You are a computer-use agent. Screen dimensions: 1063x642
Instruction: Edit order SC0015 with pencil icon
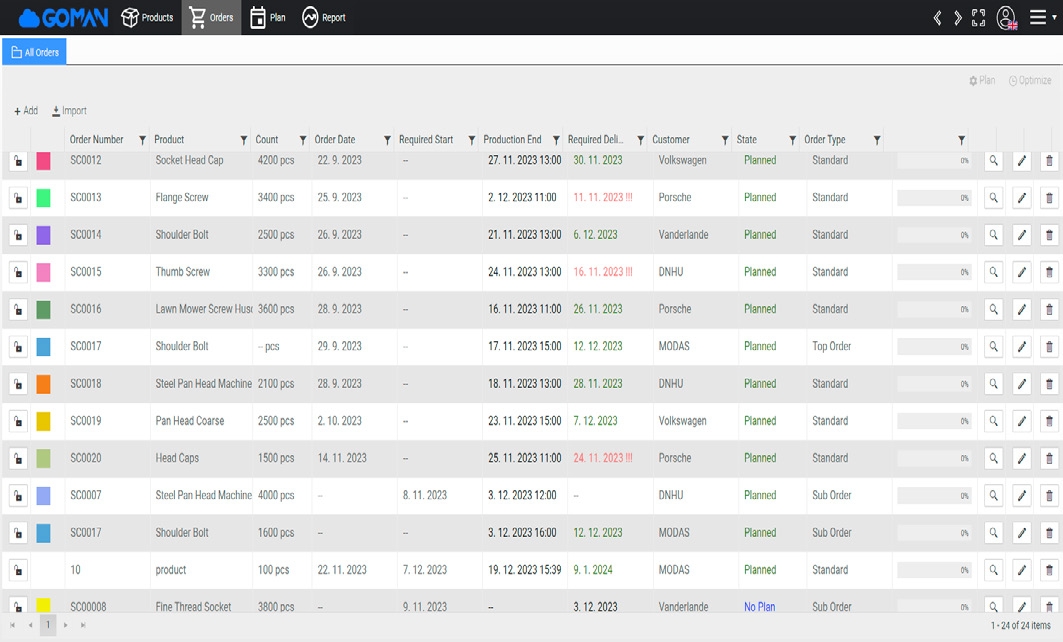pyautogui.click(x=1022, y=273)
